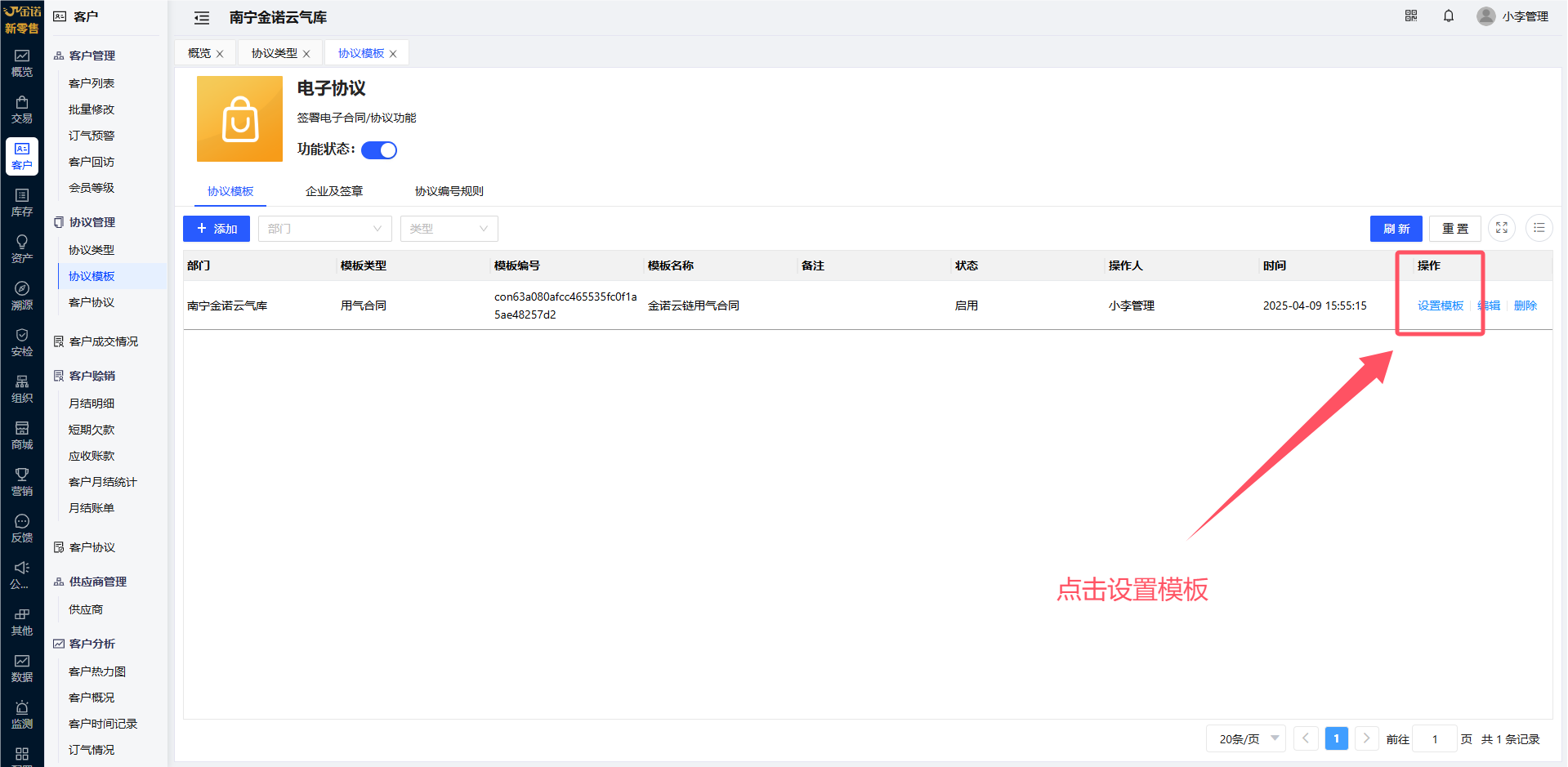Open the 其他 sidebar icon
1568x767 pixels.
pyautogui.click(x=22, y=622)
